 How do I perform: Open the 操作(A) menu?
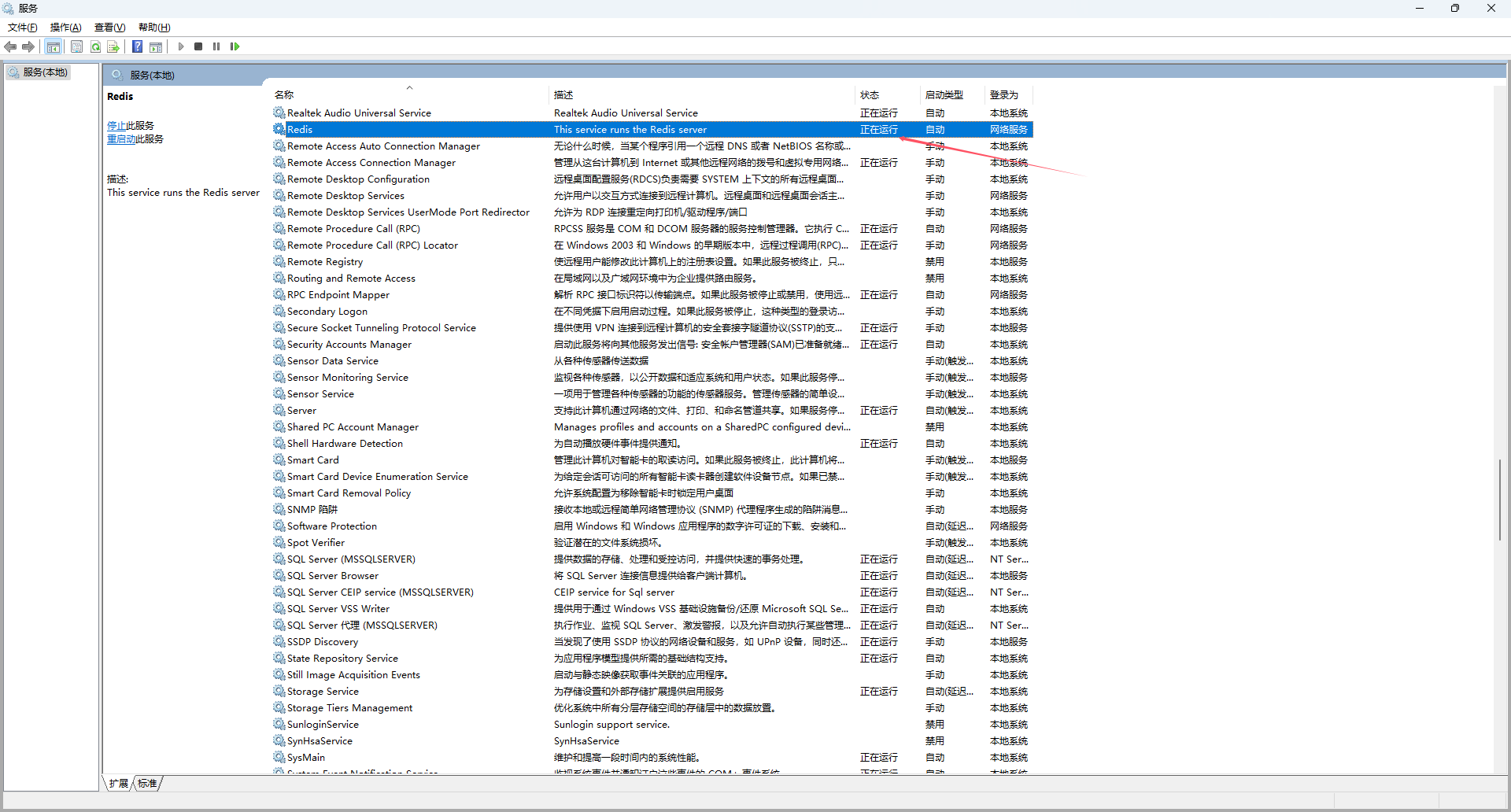65,28
